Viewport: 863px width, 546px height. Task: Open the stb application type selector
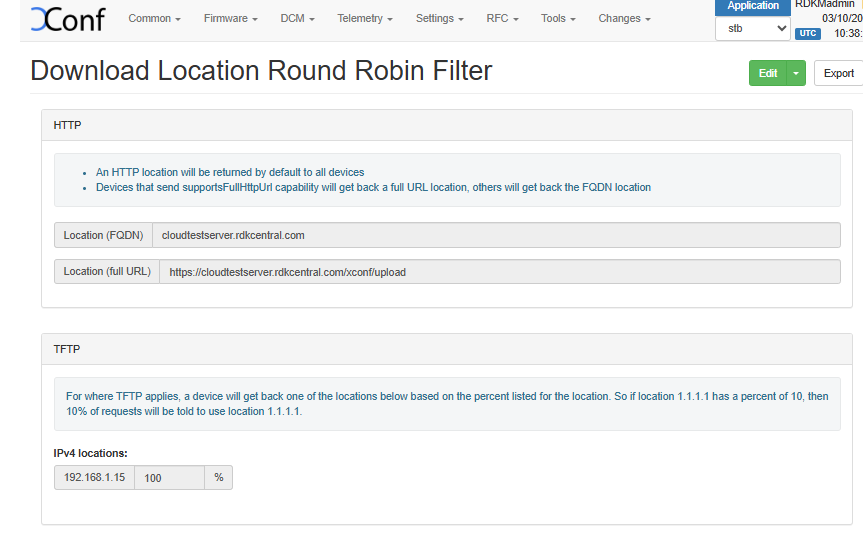pyautogui.click(x=752, y=29)
